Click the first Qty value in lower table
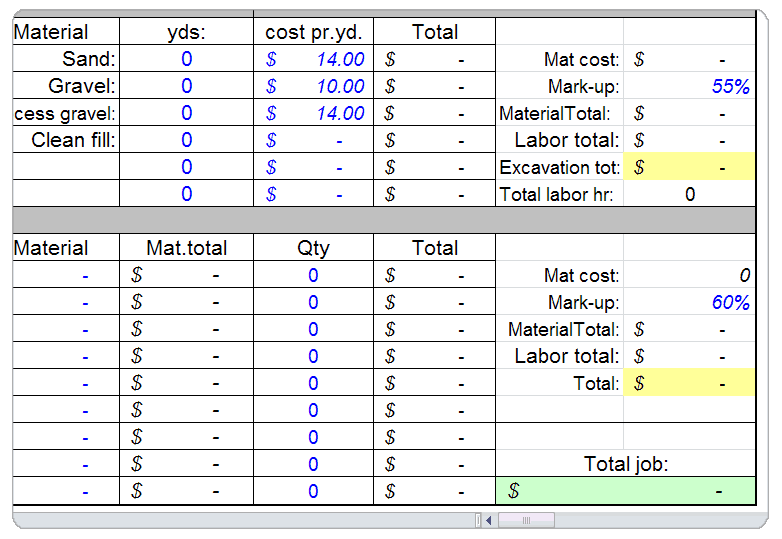 coord(313,276)
